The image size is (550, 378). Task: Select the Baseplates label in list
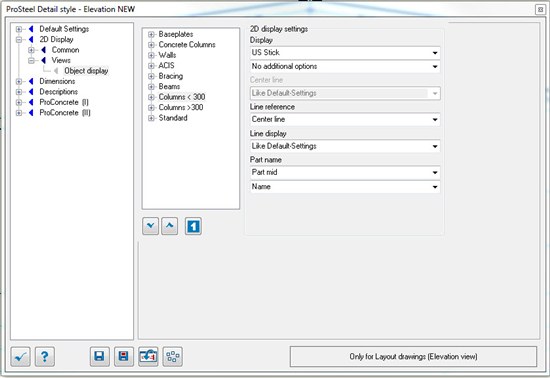[x=176, y=34]
